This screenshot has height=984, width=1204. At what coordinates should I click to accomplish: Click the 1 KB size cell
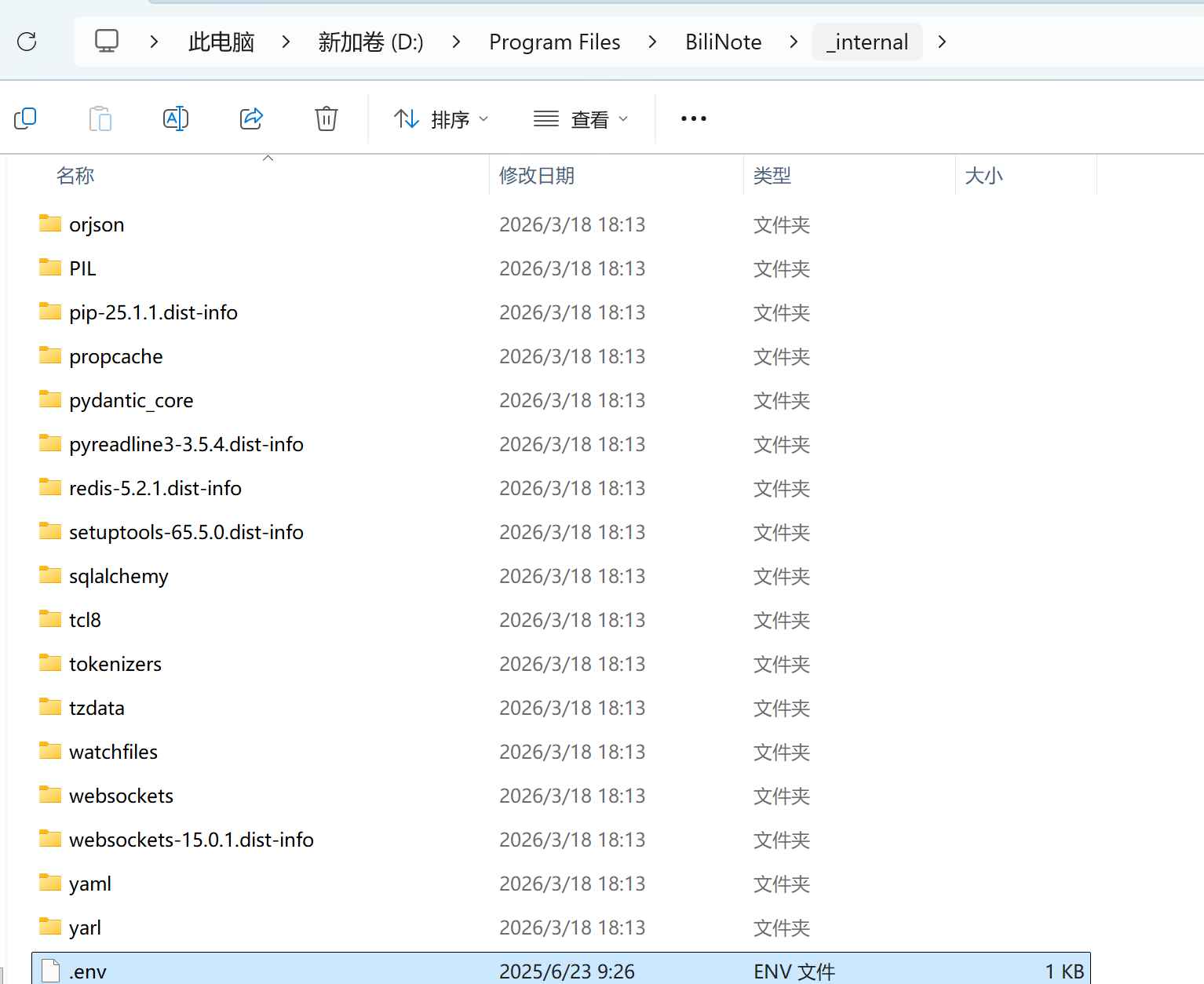pyautogui.click(x=1064, y=971)
